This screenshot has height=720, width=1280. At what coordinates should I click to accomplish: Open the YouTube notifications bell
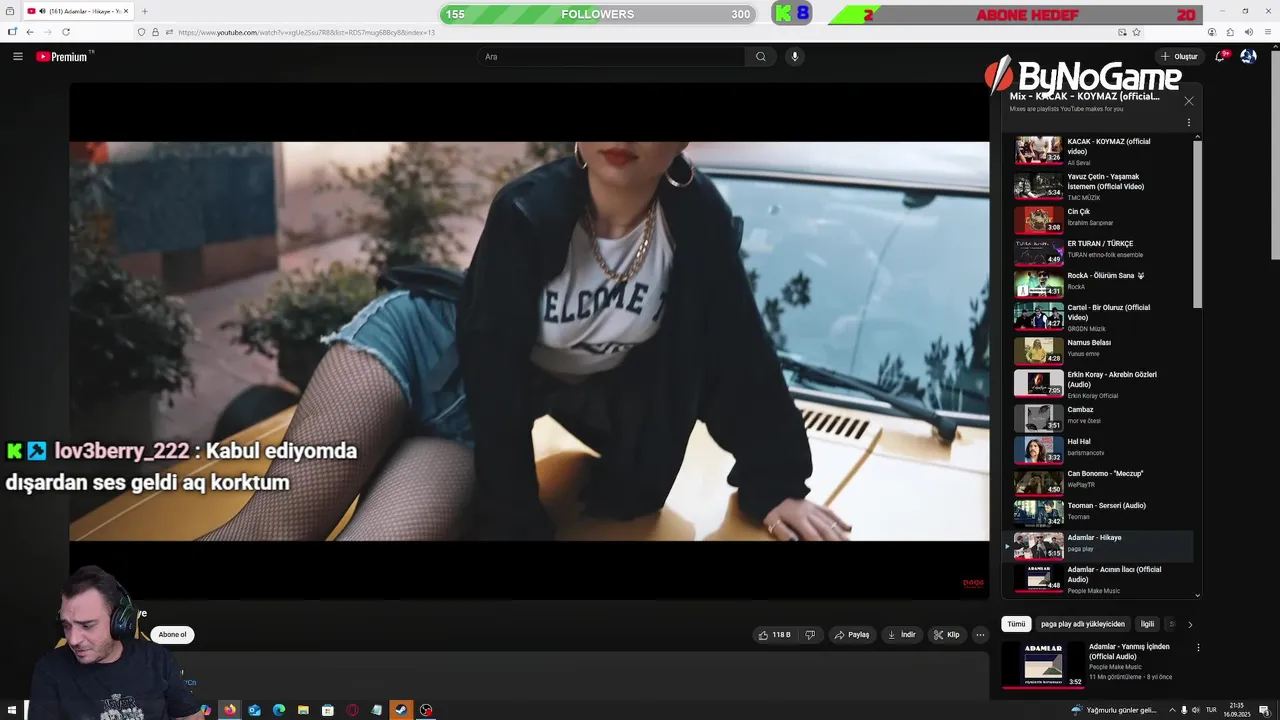(1220, 57)
